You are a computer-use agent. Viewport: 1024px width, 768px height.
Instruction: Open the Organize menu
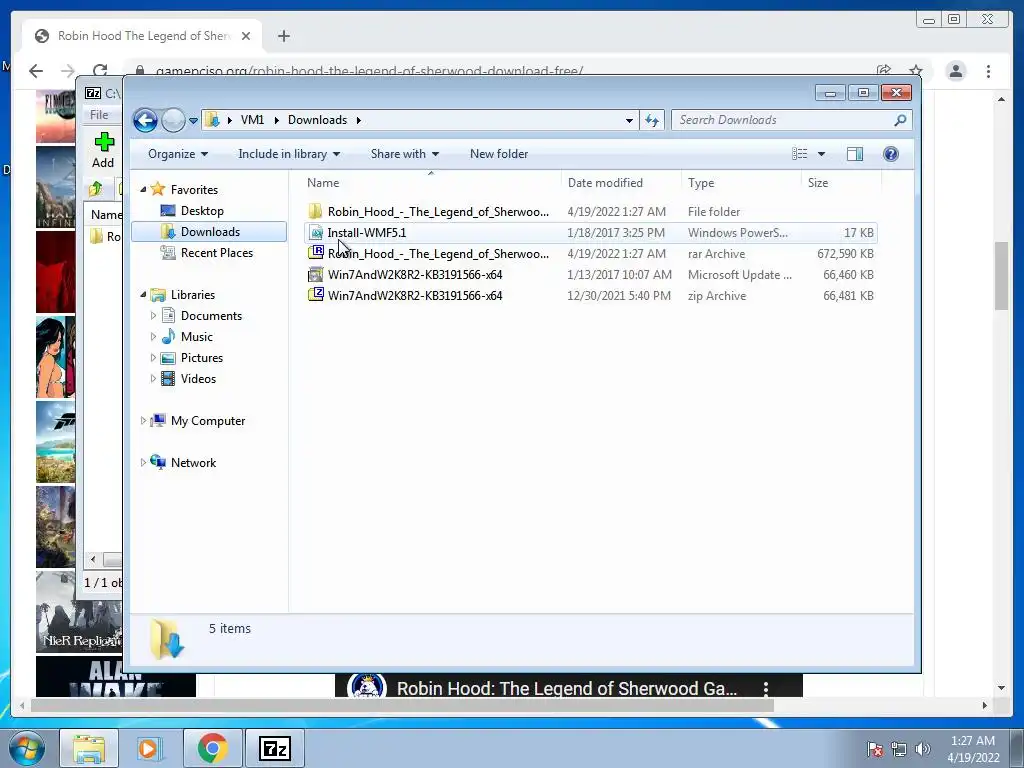point(178,154)
